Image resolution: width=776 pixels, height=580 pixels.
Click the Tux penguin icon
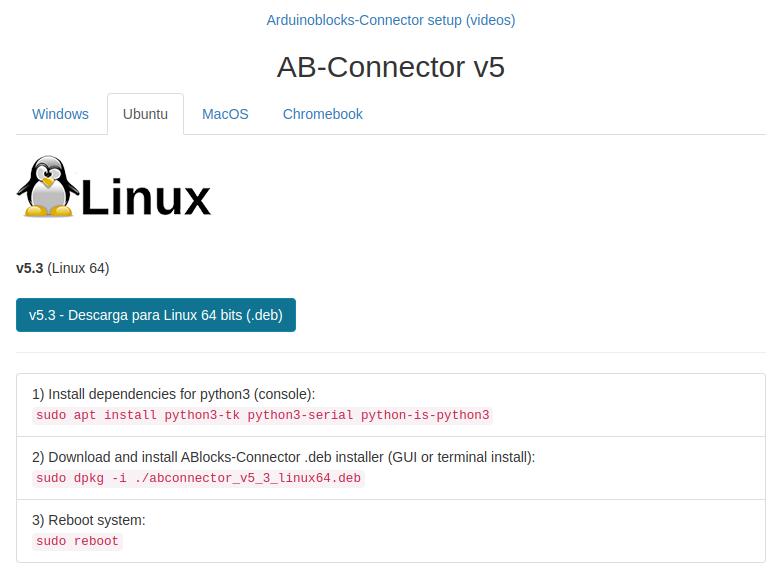click(x=47, y=187)
